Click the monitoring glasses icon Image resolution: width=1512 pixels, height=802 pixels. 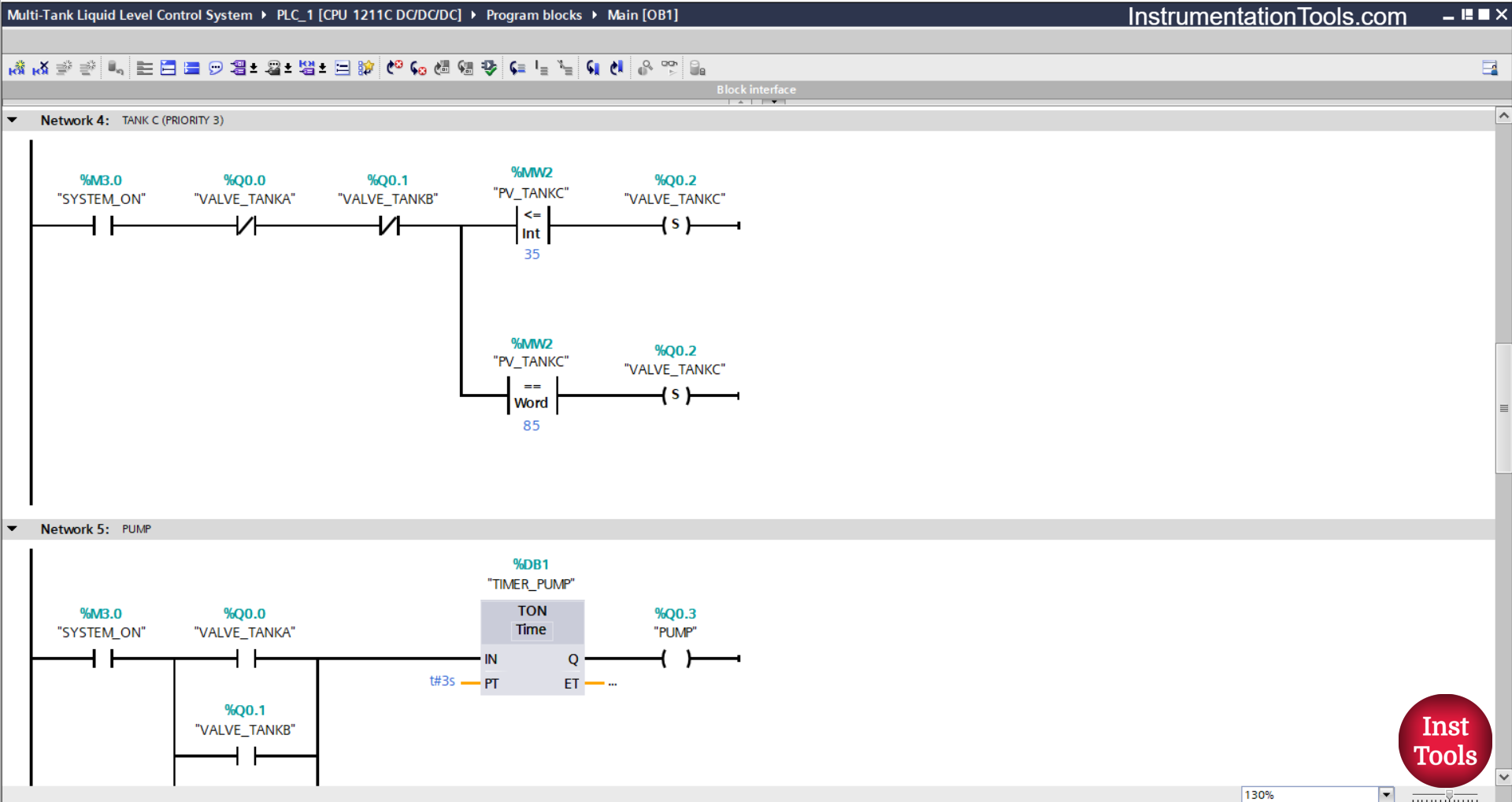tap(669, 67)
